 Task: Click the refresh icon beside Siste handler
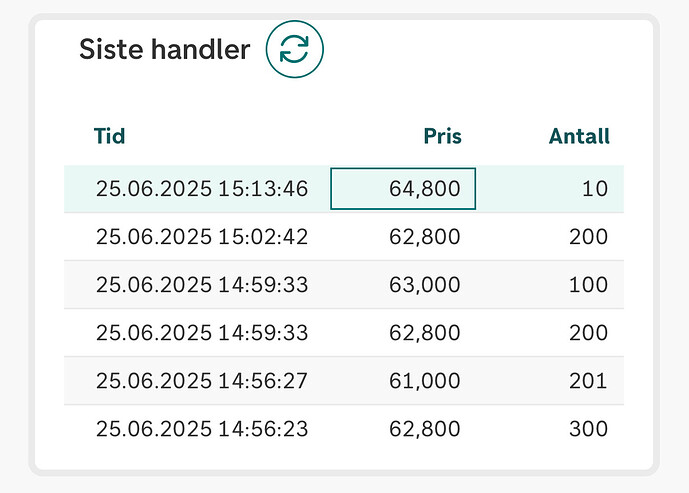[294, 49]
